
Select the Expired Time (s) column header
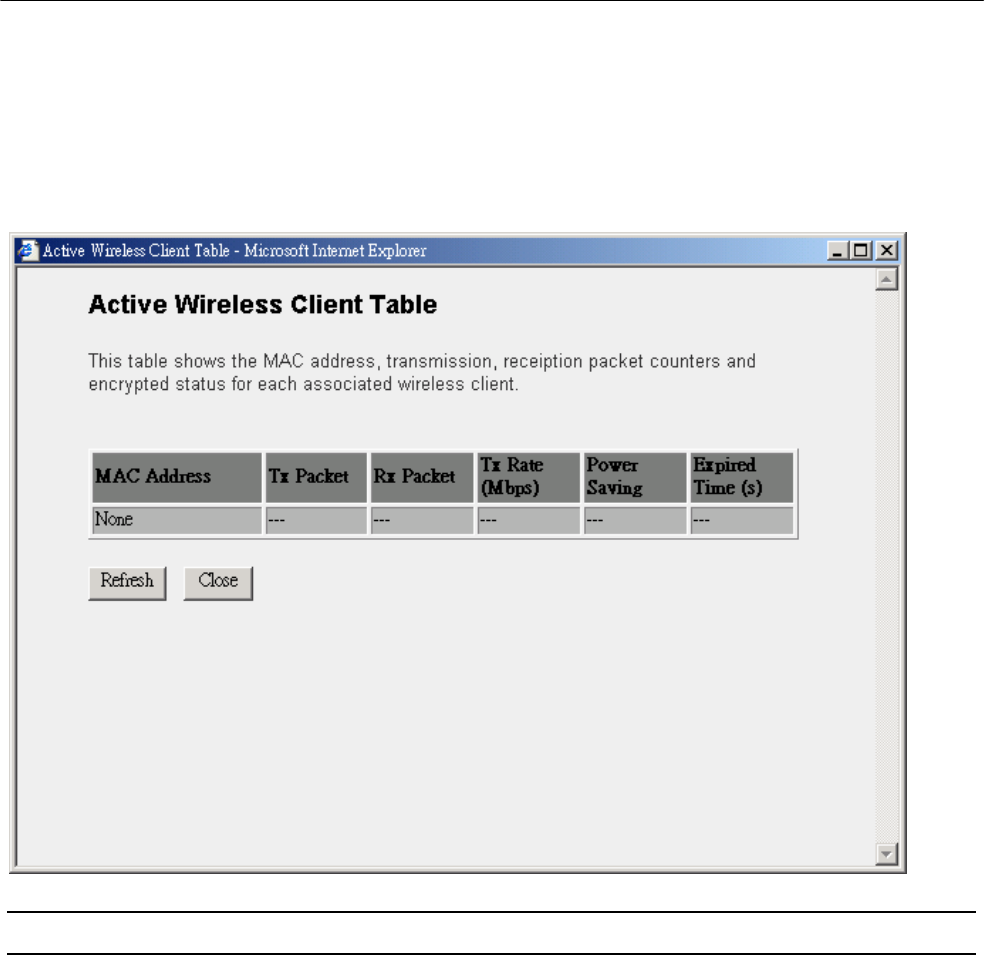coord(742,477)
